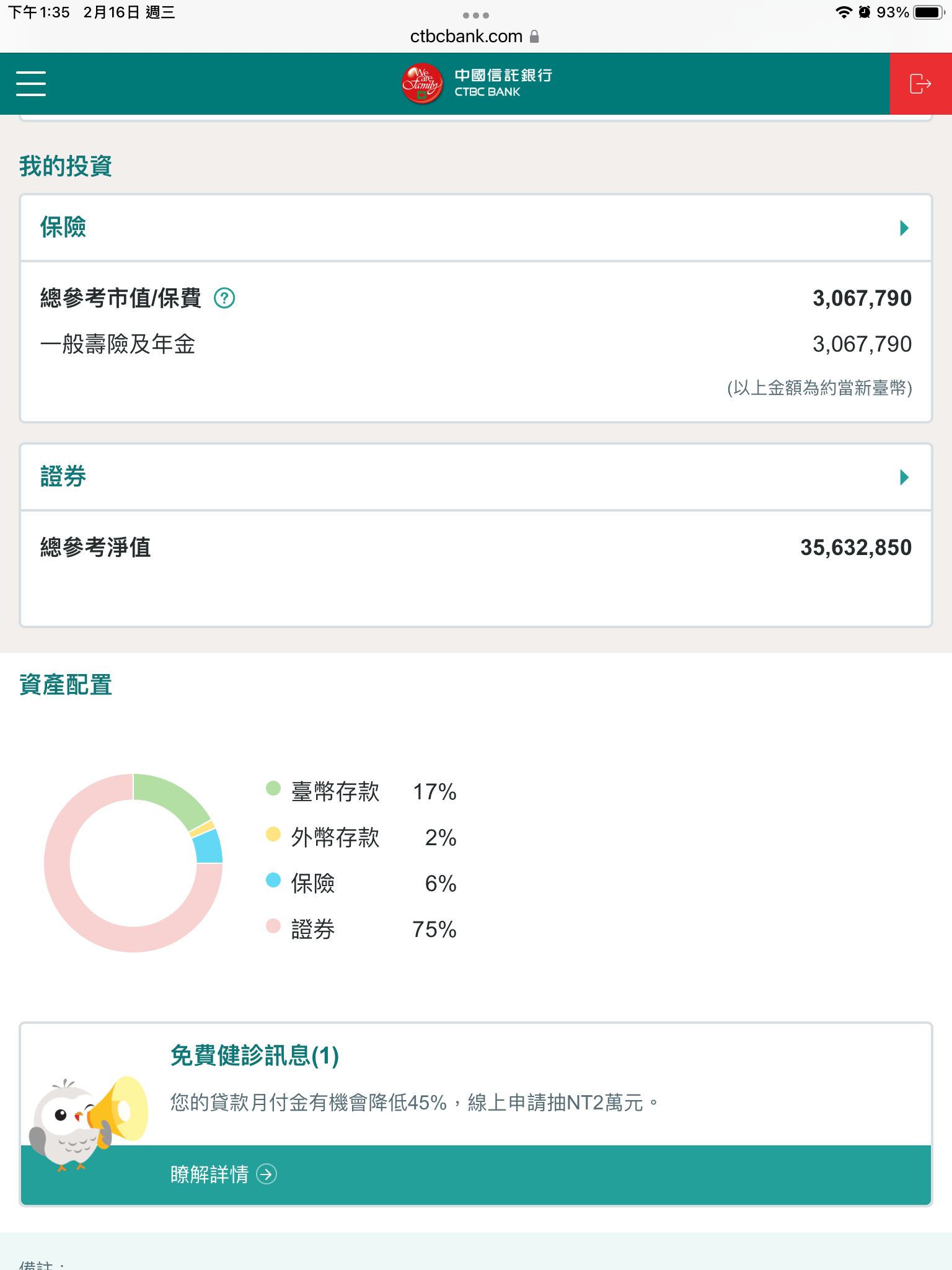The height and width of the screenshot is (1270, 952).
Task: Click the padlock icon next to ctbcbank.com
Action: coord(535,37)
